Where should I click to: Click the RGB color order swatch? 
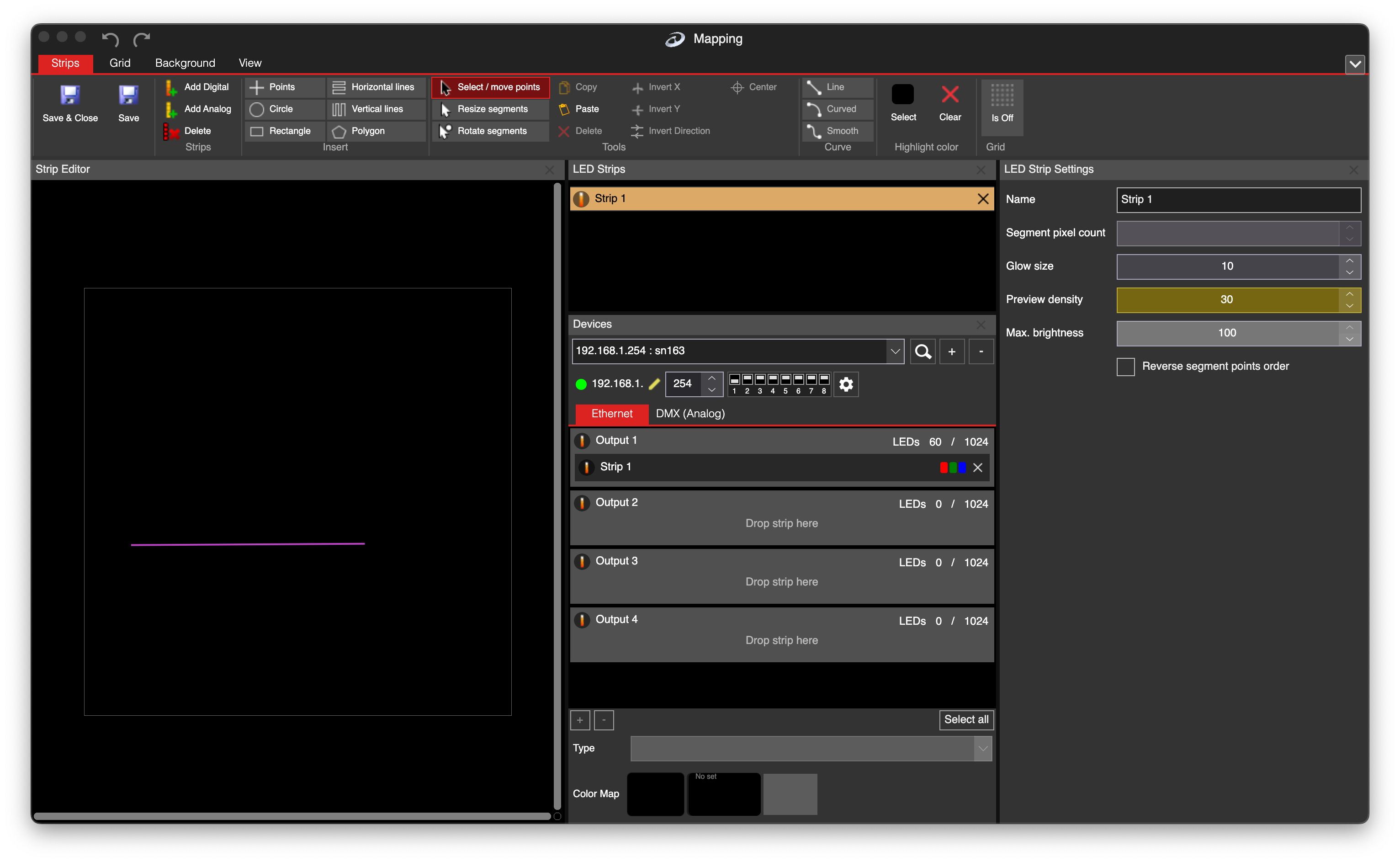tap(953, 468)
